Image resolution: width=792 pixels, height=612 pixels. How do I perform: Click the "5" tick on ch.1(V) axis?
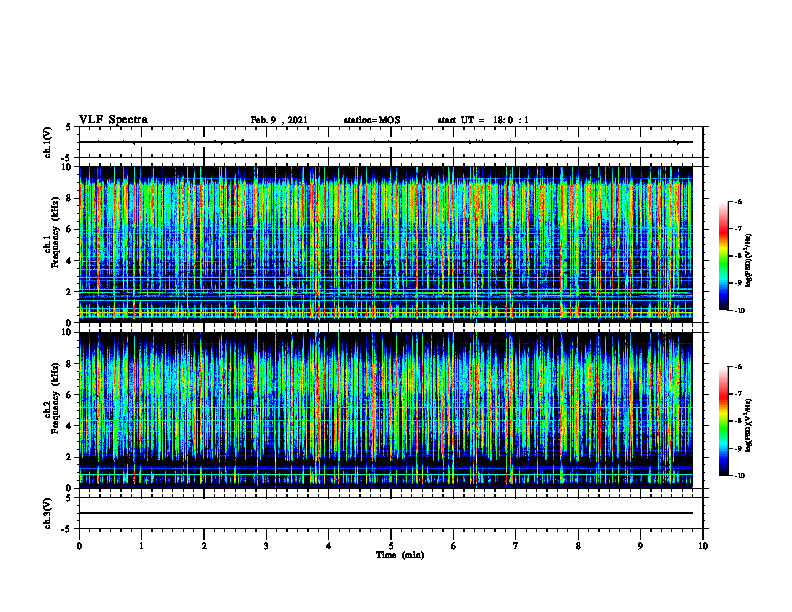click(x=70, y=127)
